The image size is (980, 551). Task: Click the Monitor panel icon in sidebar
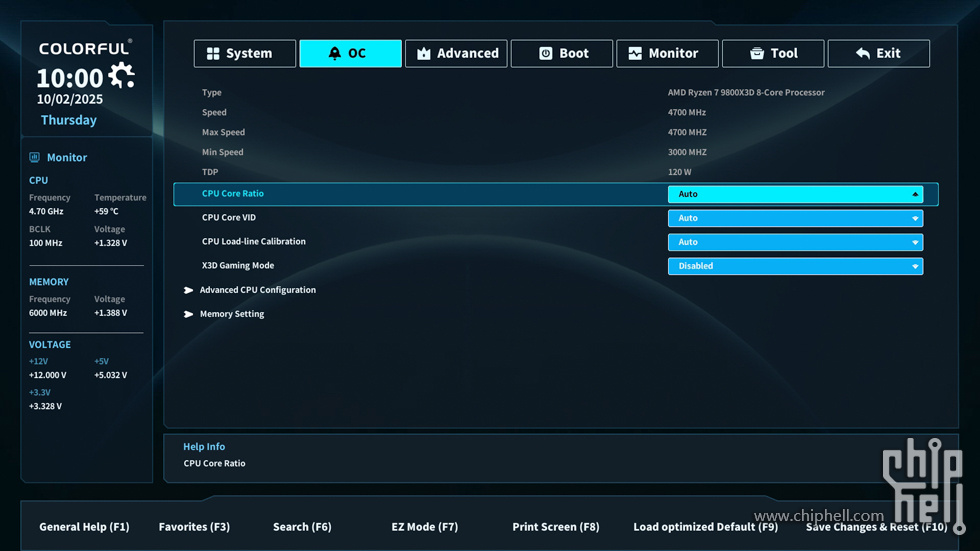point(35,157)
